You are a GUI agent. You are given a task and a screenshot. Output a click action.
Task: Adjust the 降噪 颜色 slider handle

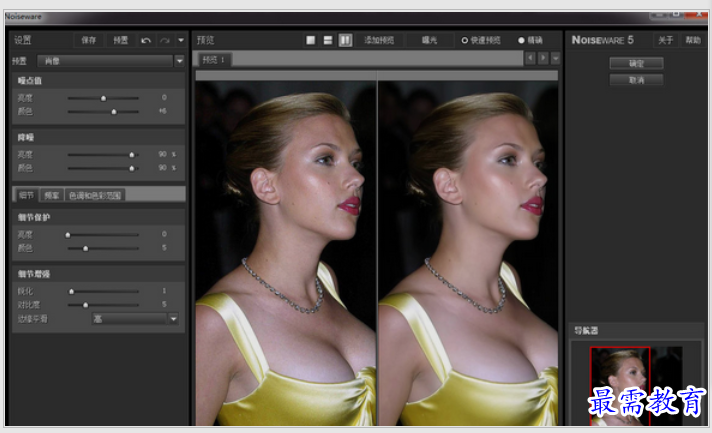click(x=132, y=168)
